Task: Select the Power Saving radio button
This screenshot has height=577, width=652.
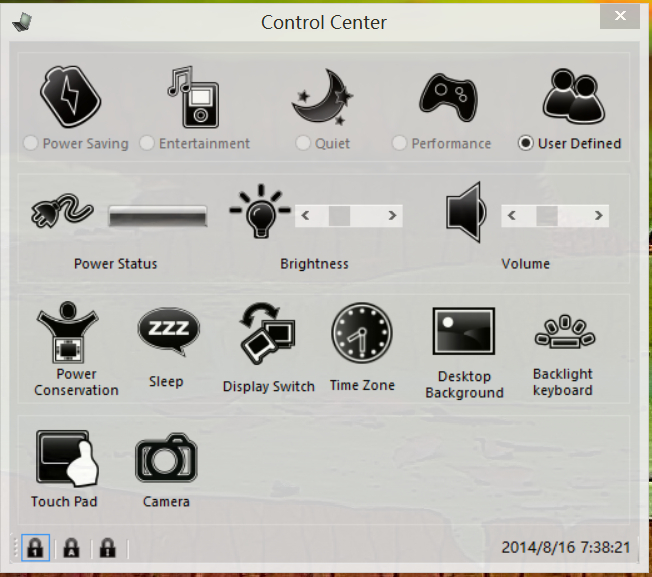Action: tap(31, 143)
